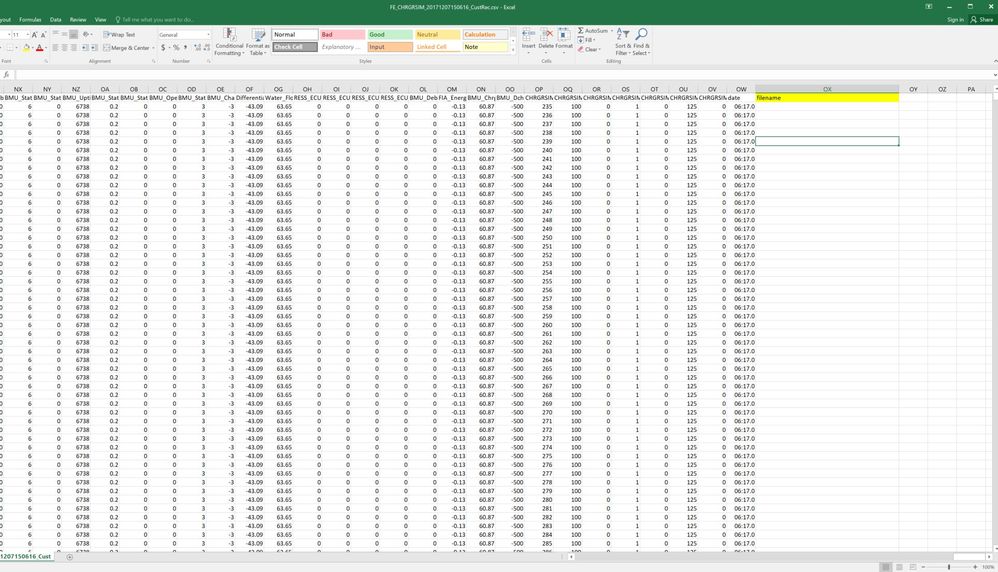998x572 pixels.
Task: Select the yellow filename header cell
Action: pos(827,97)
